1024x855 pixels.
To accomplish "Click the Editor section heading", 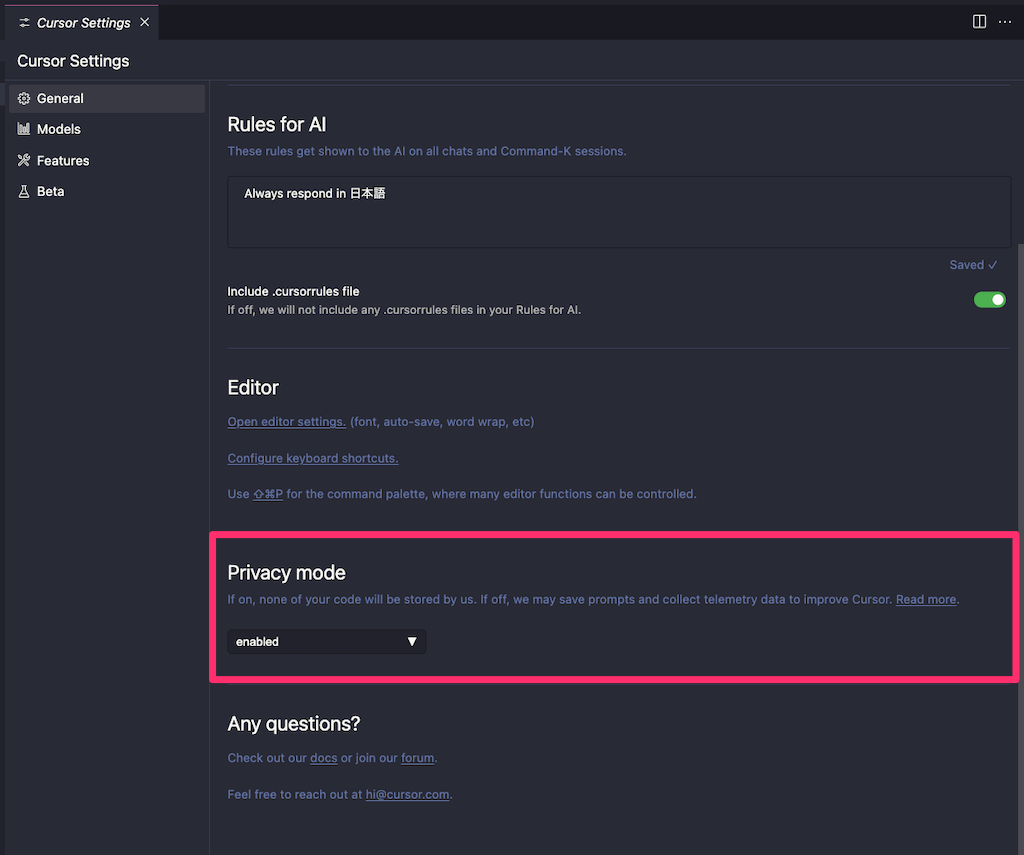I will point(253,388).
